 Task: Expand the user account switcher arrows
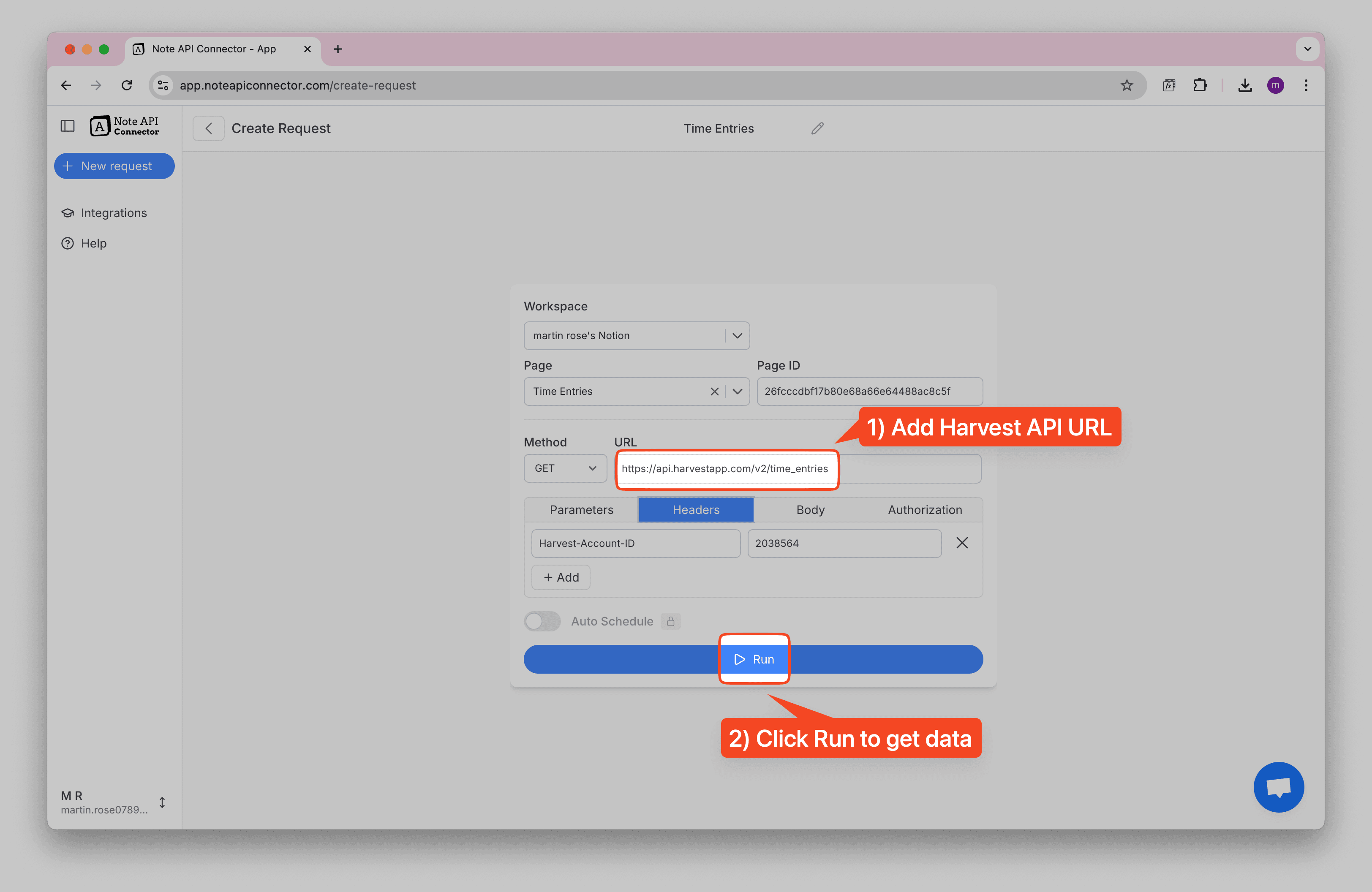pyautogui.click(x=163, y=802)
